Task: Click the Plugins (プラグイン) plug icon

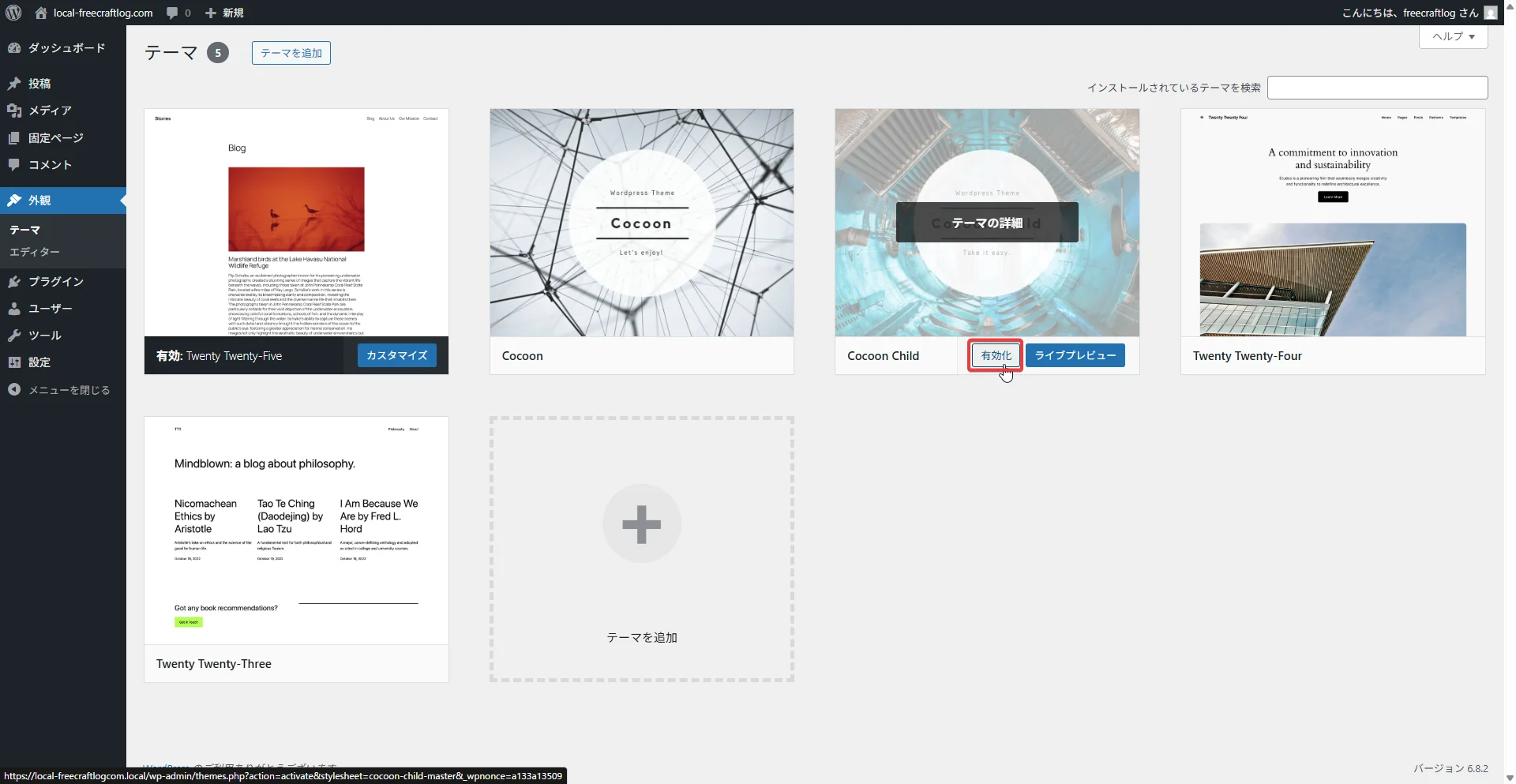Action: pyautogui.click(x=14, y=282)
